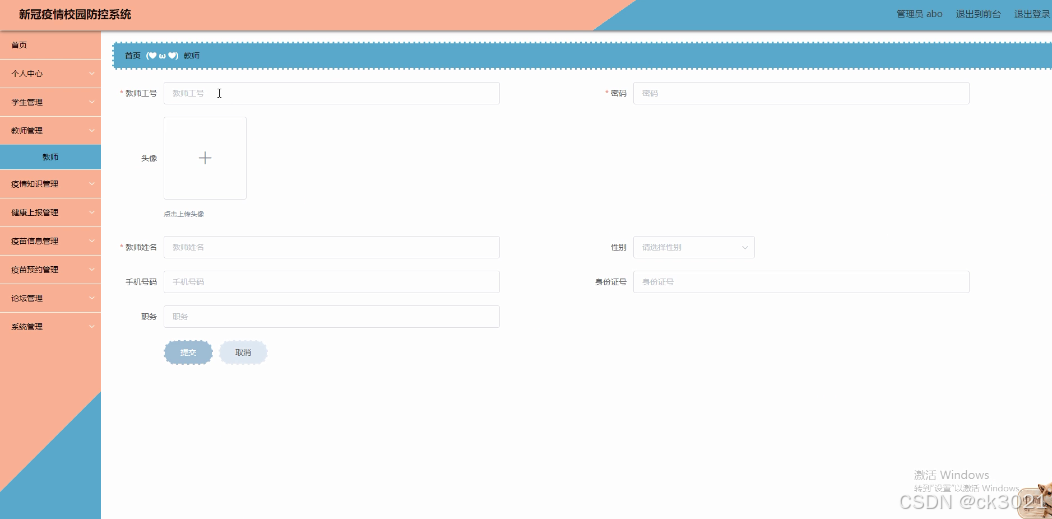Click the 提交 submit button
Viewport: 1052px width, 519px height.
pos(189,353)
